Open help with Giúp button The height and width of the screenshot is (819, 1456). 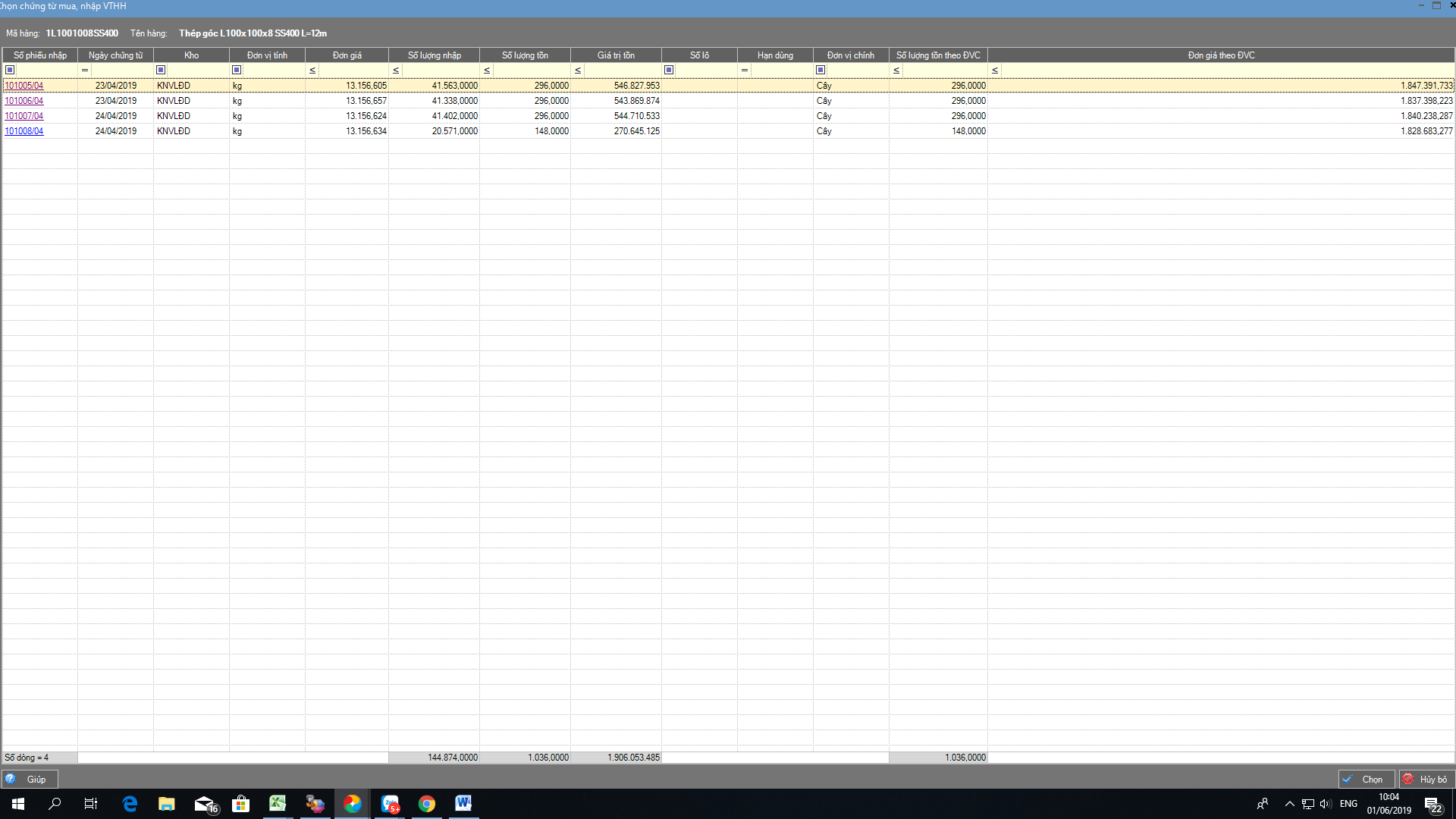pos(30,779)
